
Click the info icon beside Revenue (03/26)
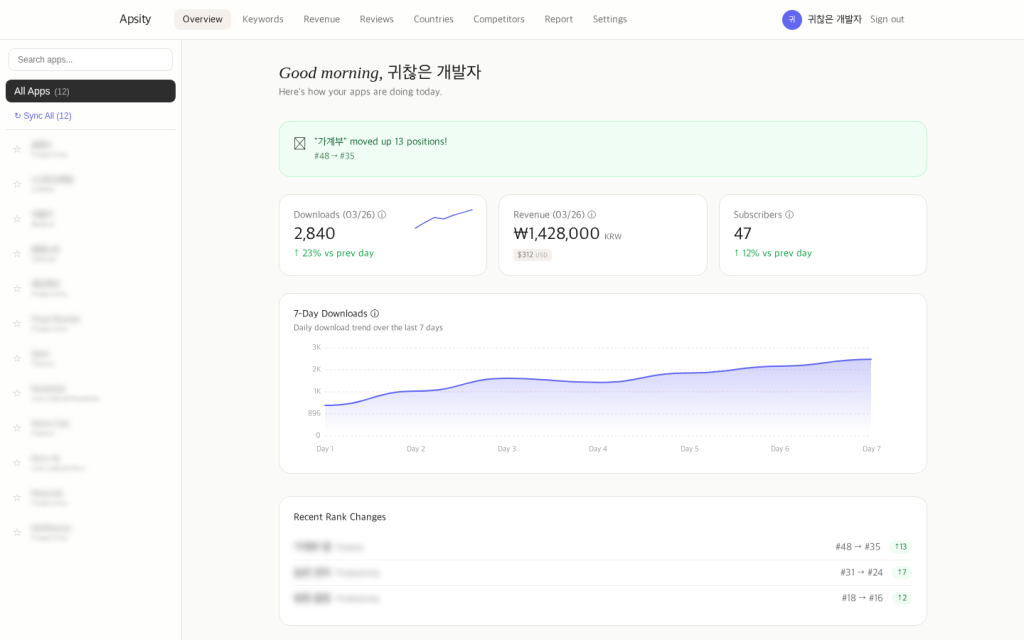[592, 215]
